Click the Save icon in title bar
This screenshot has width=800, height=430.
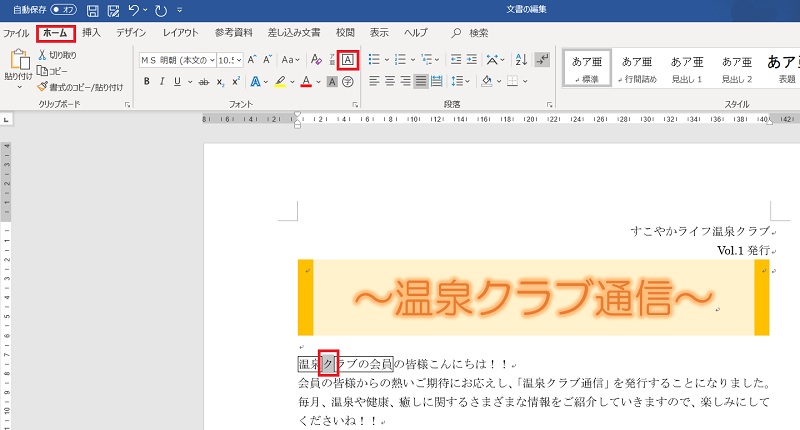tap(92, 10)
